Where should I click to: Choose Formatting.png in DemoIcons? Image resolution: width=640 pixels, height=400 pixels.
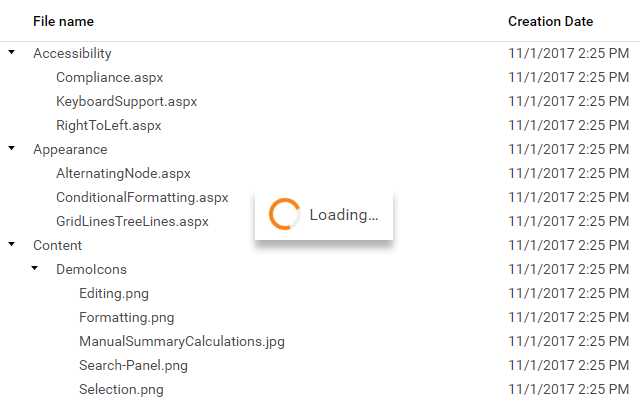(126, 317)
